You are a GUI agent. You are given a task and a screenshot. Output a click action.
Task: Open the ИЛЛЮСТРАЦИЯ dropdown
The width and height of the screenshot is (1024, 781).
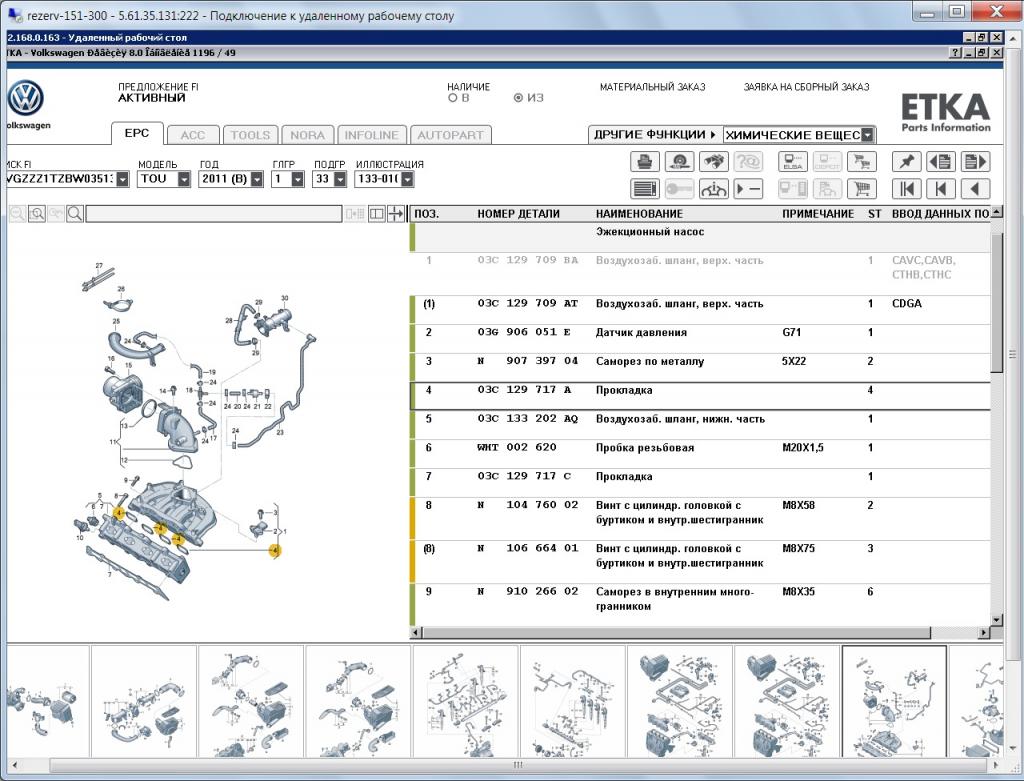(407, 179)
